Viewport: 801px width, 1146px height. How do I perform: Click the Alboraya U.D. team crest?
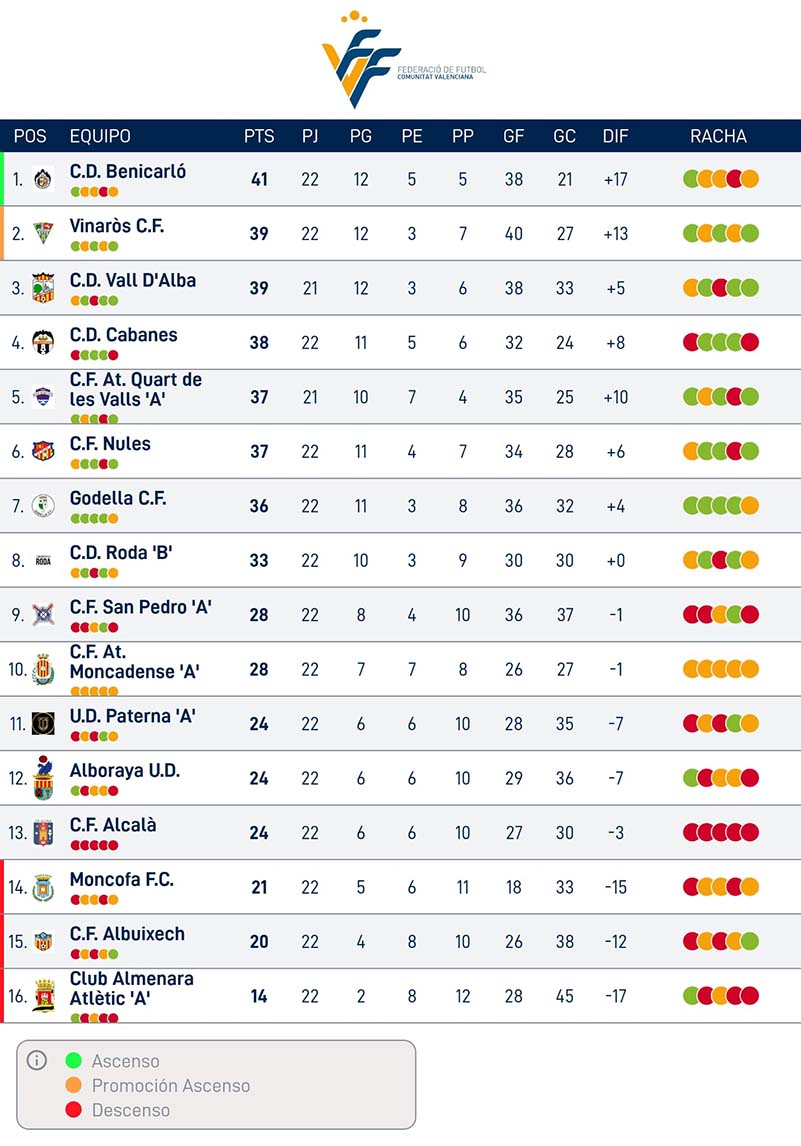[43, 778]
